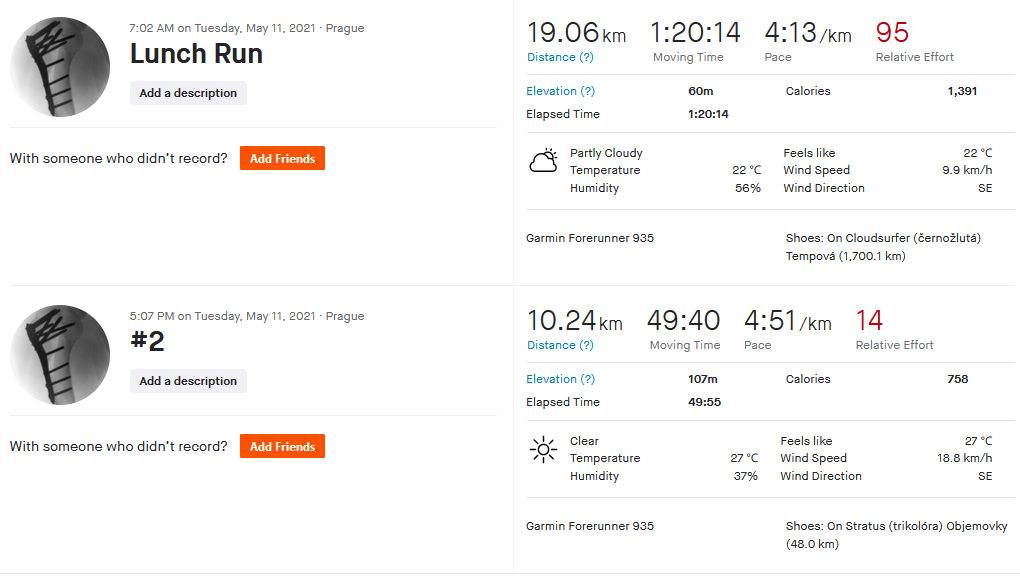Click the 4:13 /km pace value
The height and width of the screenshot is (578, 1020).
point(808,33)
